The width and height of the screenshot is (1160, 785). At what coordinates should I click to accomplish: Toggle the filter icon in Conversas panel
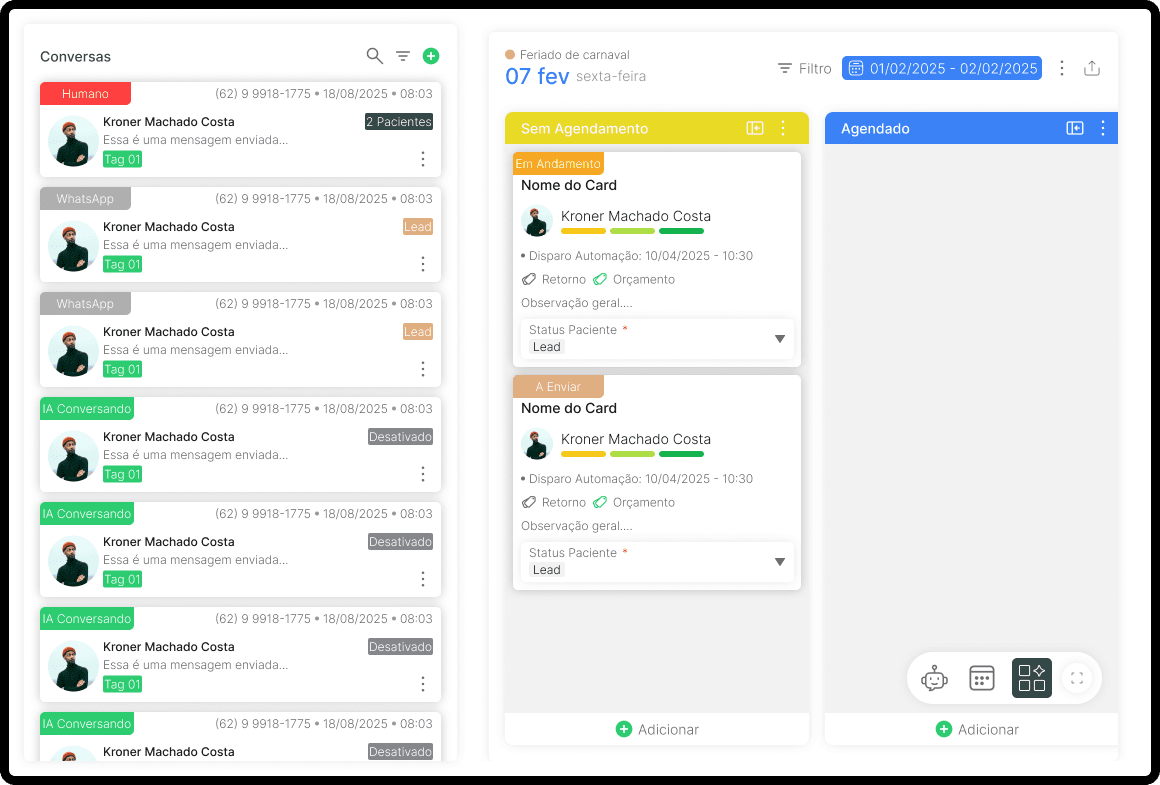pyautogui.click(x=403, y=57)
